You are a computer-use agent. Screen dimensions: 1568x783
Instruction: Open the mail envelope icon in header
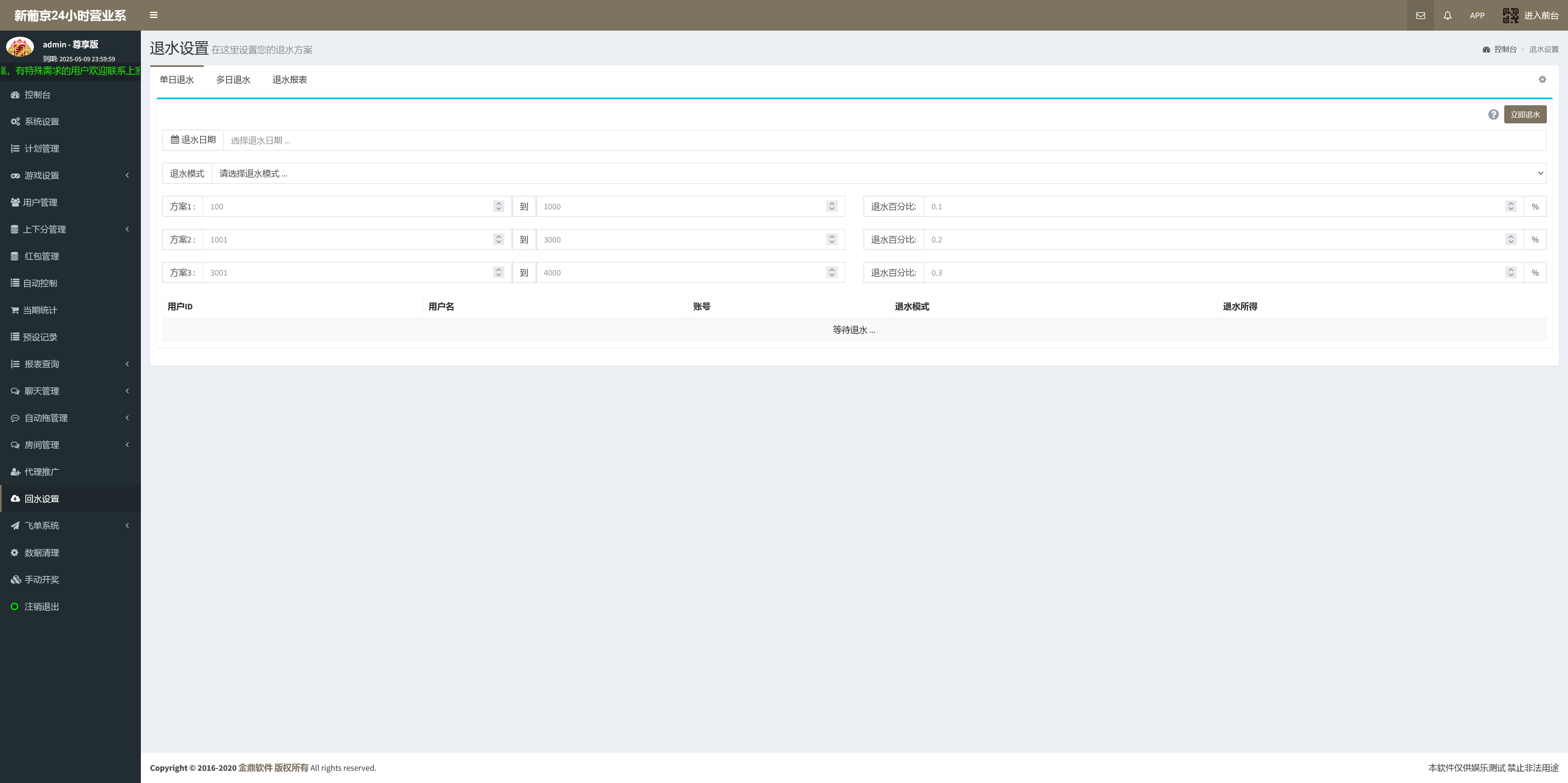click(x=1420, y=15)
